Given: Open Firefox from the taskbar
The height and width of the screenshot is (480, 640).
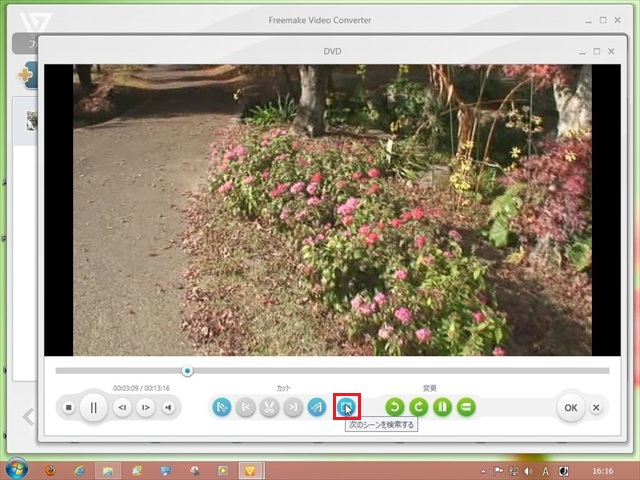Looking at the screenshot, I should click(x=51, y=469).
